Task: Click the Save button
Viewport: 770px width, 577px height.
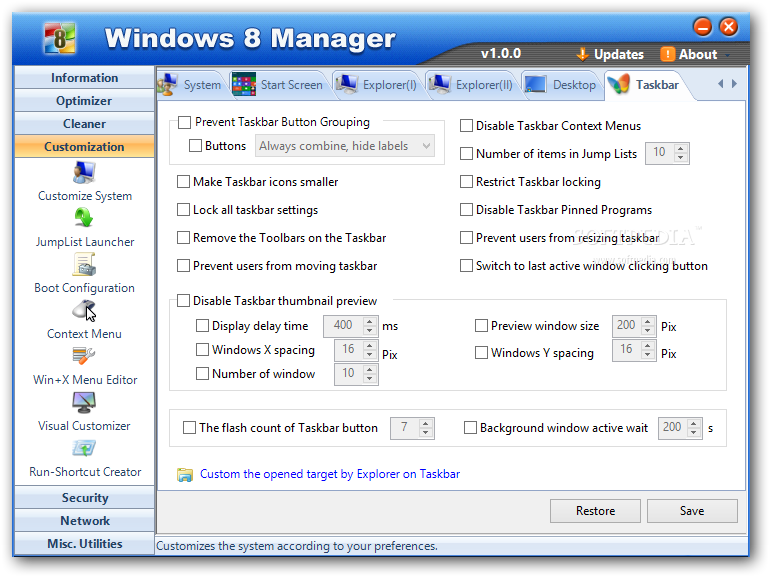Action: (692, 511)
